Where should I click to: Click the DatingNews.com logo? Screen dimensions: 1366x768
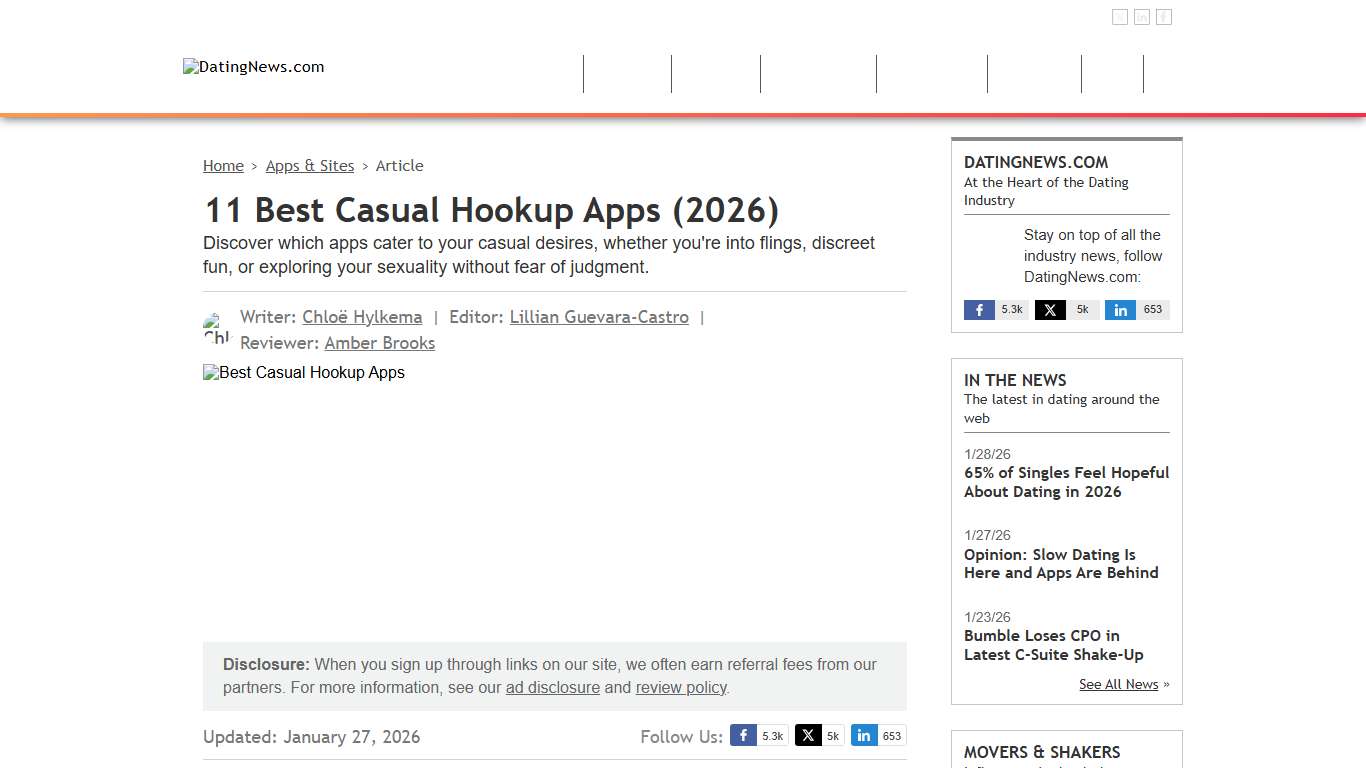(x=253, y=67)
